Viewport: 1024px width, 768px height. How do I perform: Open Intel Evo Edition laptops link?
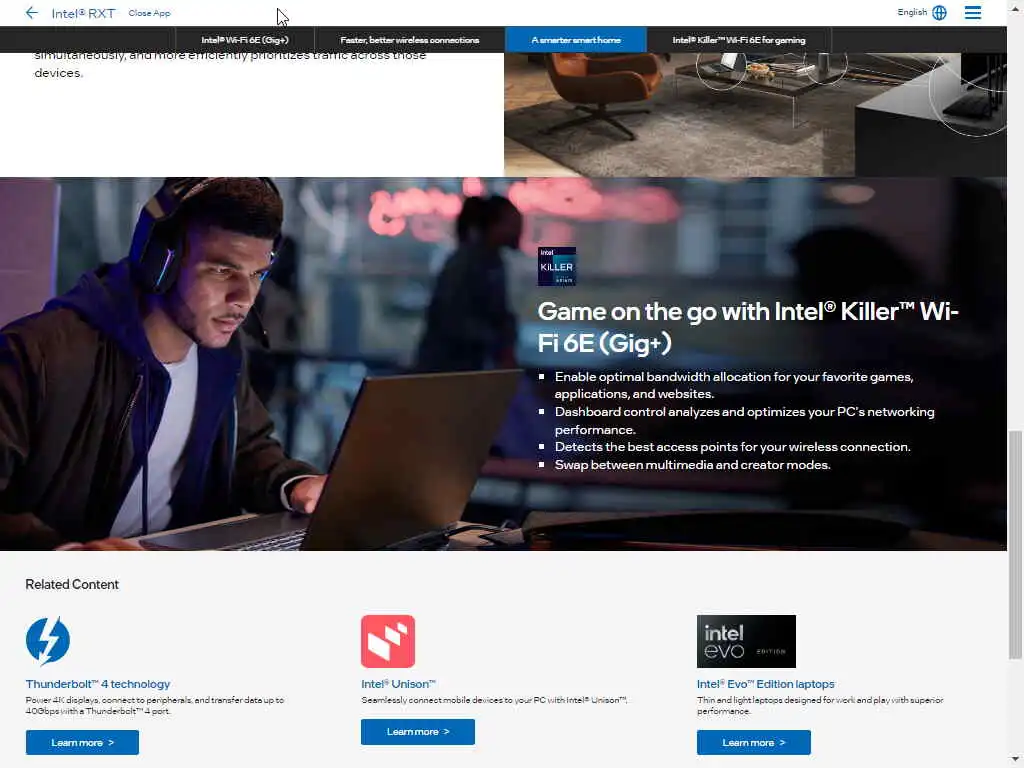click(765, 684)
